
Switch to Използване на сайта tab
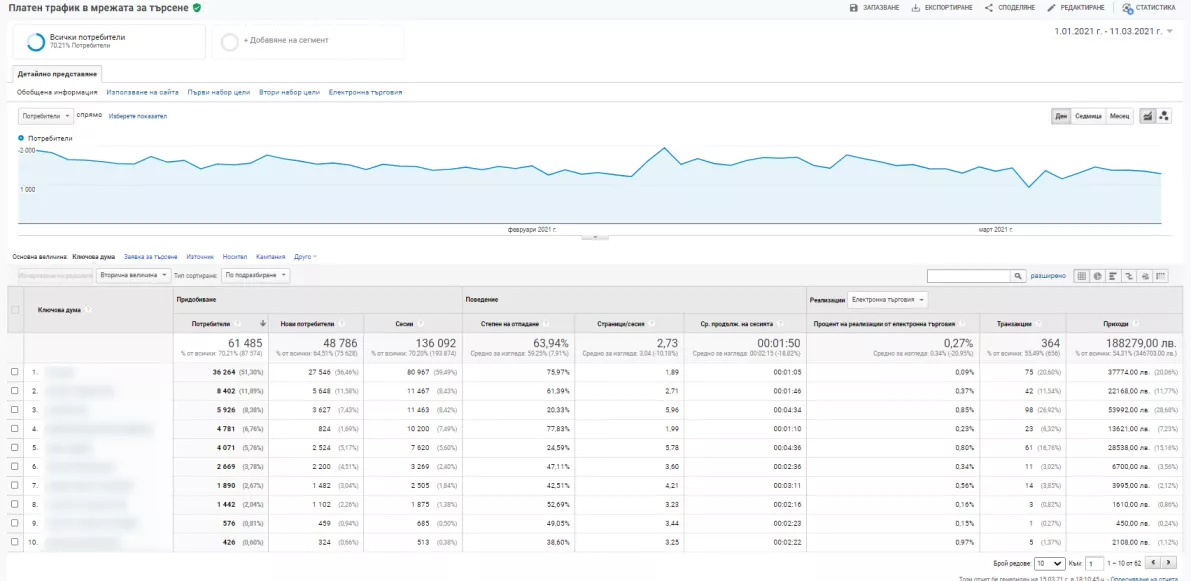(x=143, y=92)
